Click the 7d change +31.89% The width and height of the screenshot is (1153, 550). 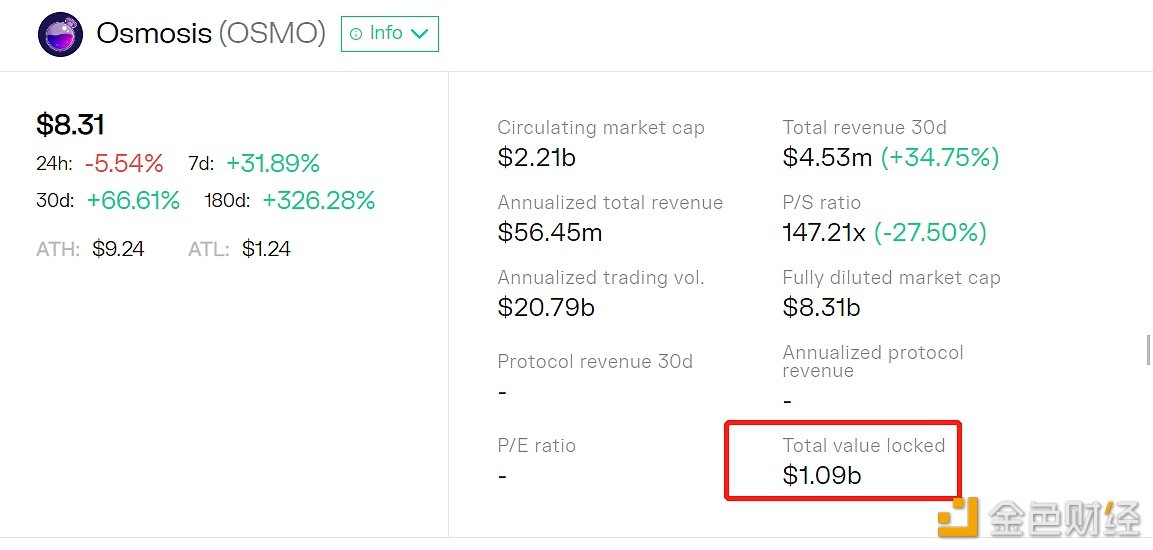point(273,163)
